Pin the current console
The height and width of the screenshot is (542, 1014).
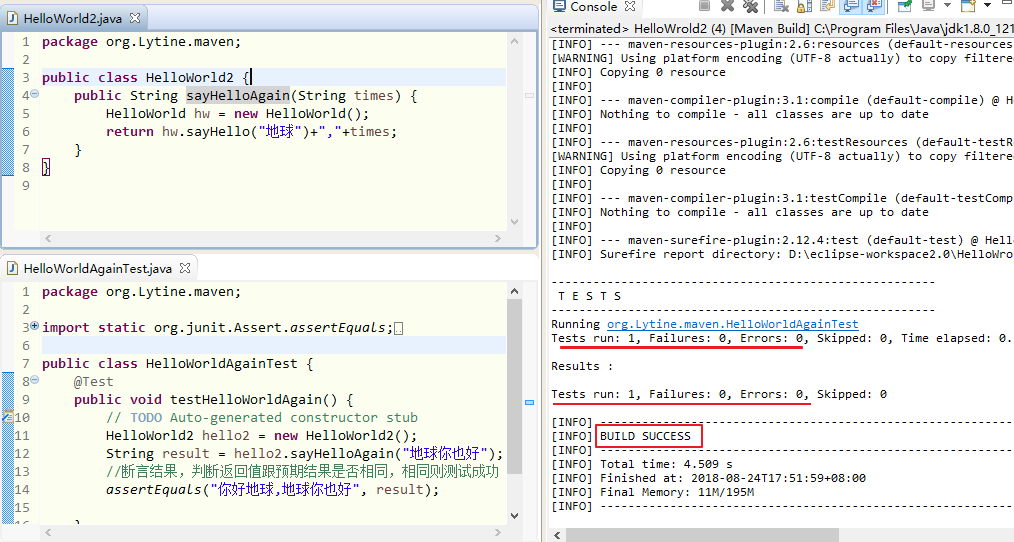[905, 6]
